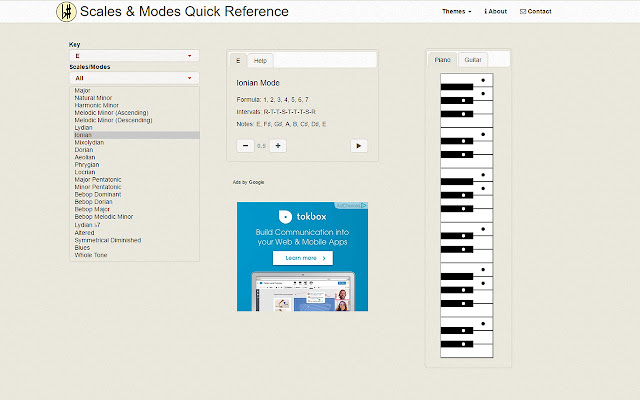Image resolution: width=640 pixels, height=400 pixels.
Task: Select Mixolydian from the scales list
Action: 89,142
